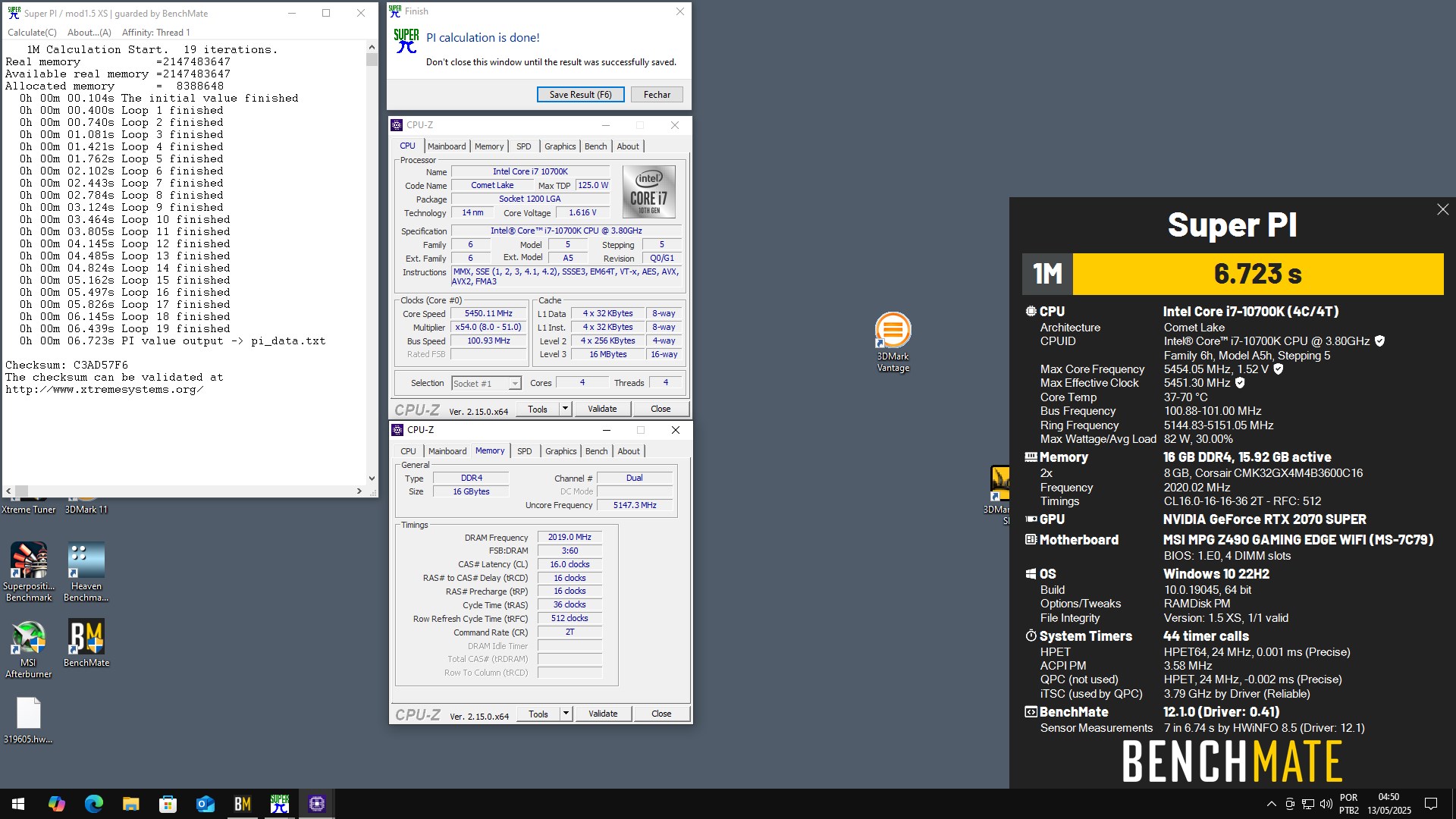
Task: Launch BenchMate desktop shortcut
Action: coord(86,643)
